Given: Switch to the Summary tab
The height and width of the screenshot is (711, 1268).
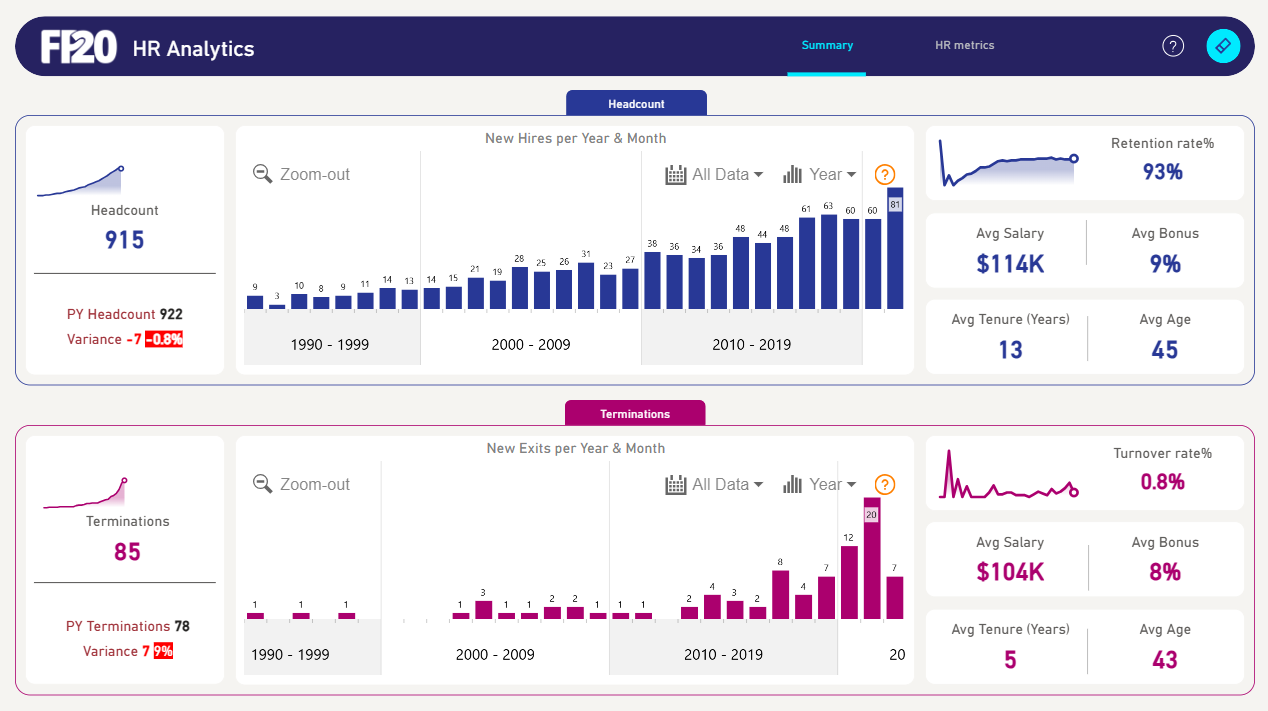Looking at the screenshot, I should (x=827, y=45).
